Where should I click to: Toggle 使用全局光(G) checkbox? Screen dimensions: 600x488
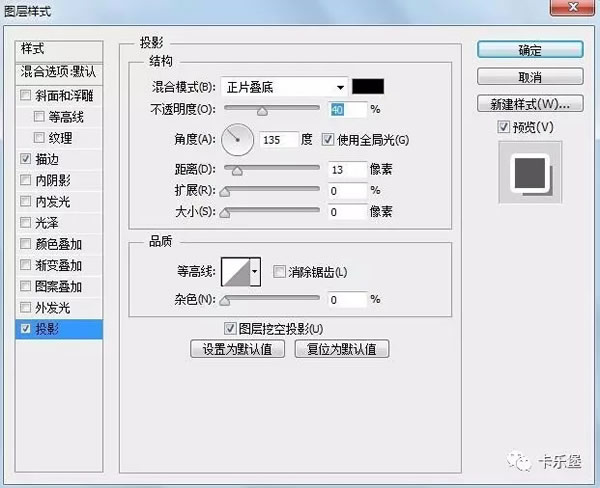[328, 139]
